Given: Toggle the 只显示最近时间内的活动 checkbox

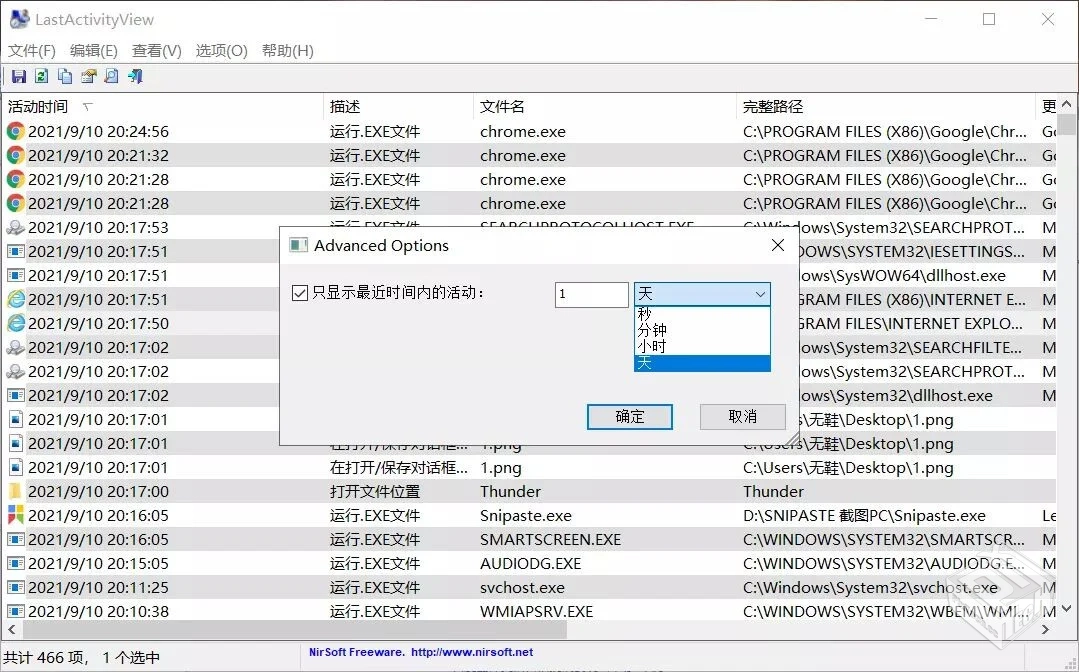Looking at the screenshot, I should pyautogui.click(x=299, y=293).
